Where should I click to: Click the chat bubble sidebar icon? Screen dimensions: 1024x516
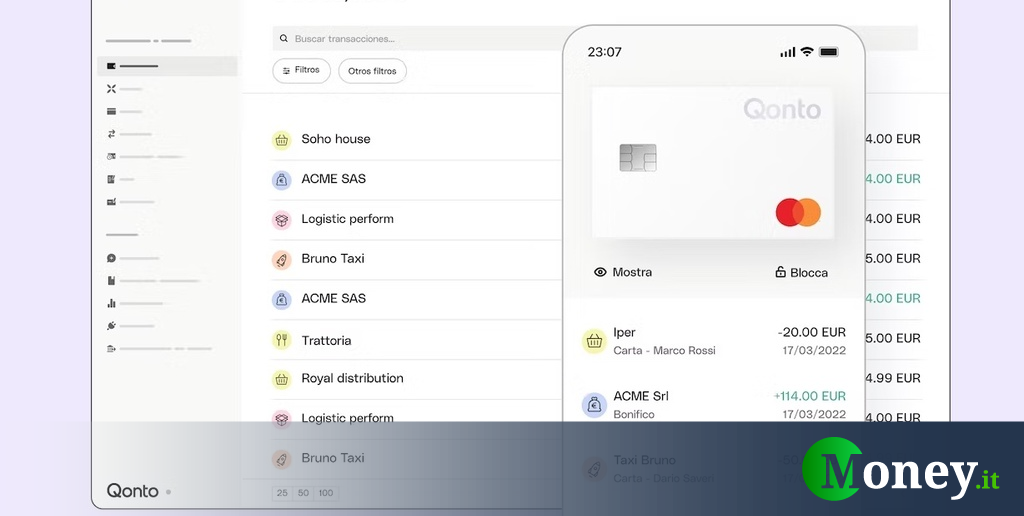click(112, 258)
